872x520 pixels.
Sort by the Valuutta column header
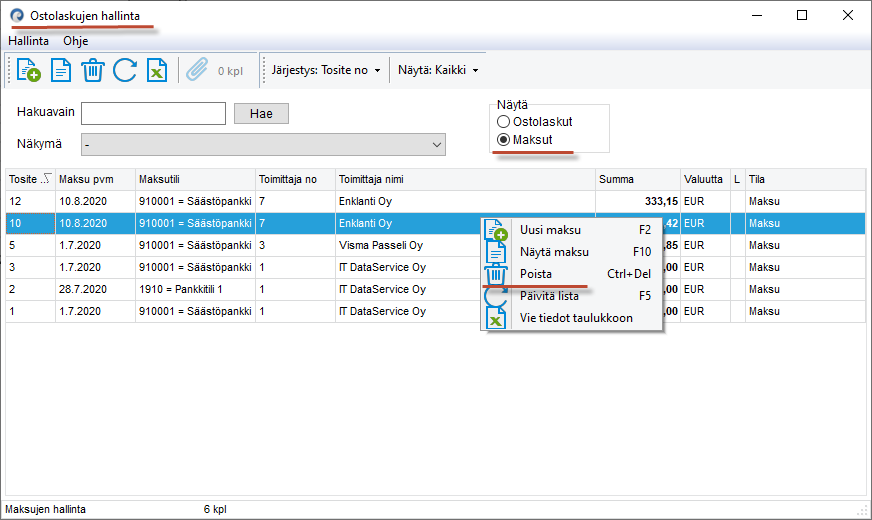click(705, 179)
